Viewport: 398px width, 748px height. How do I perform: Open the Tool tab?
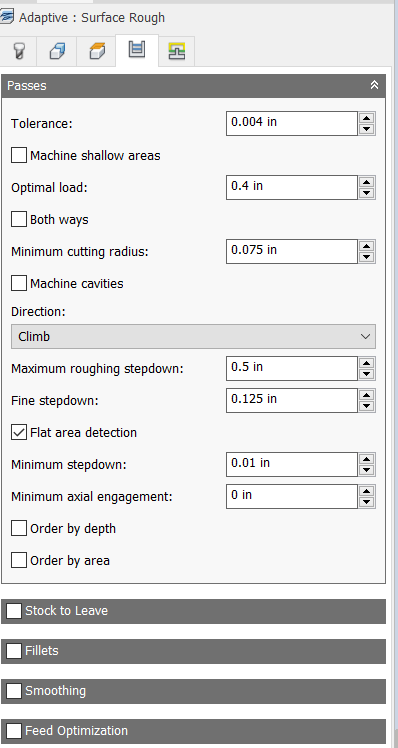18,51
